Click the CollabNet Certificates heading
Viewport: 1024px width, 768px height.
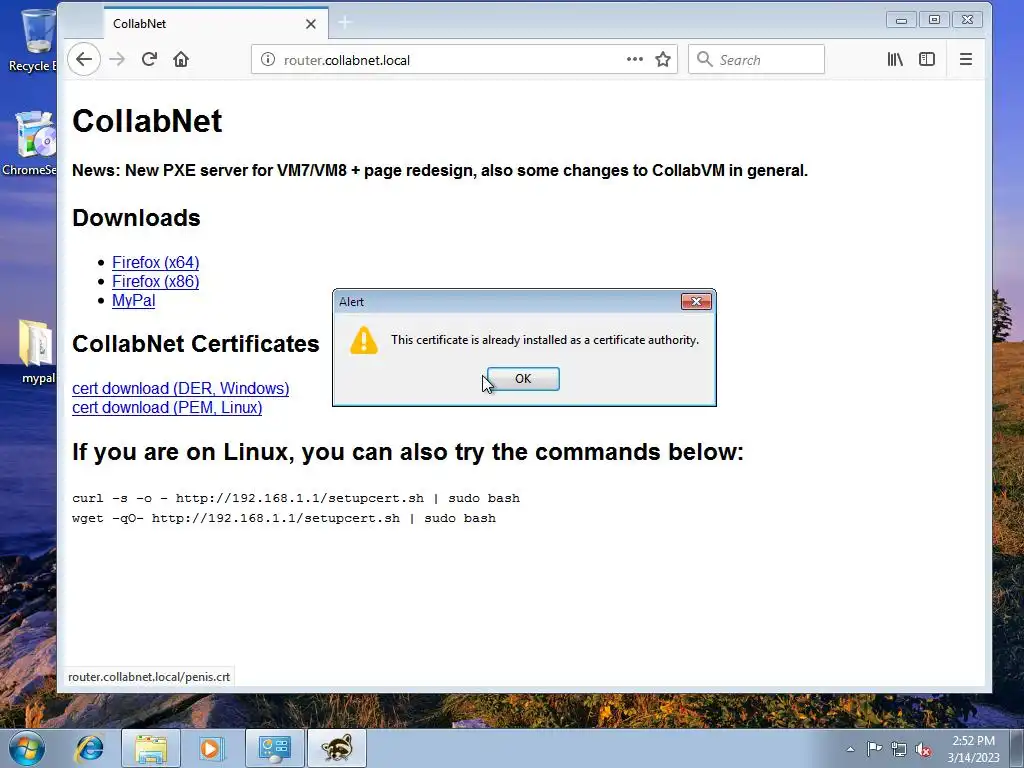[x=195, y=344]
